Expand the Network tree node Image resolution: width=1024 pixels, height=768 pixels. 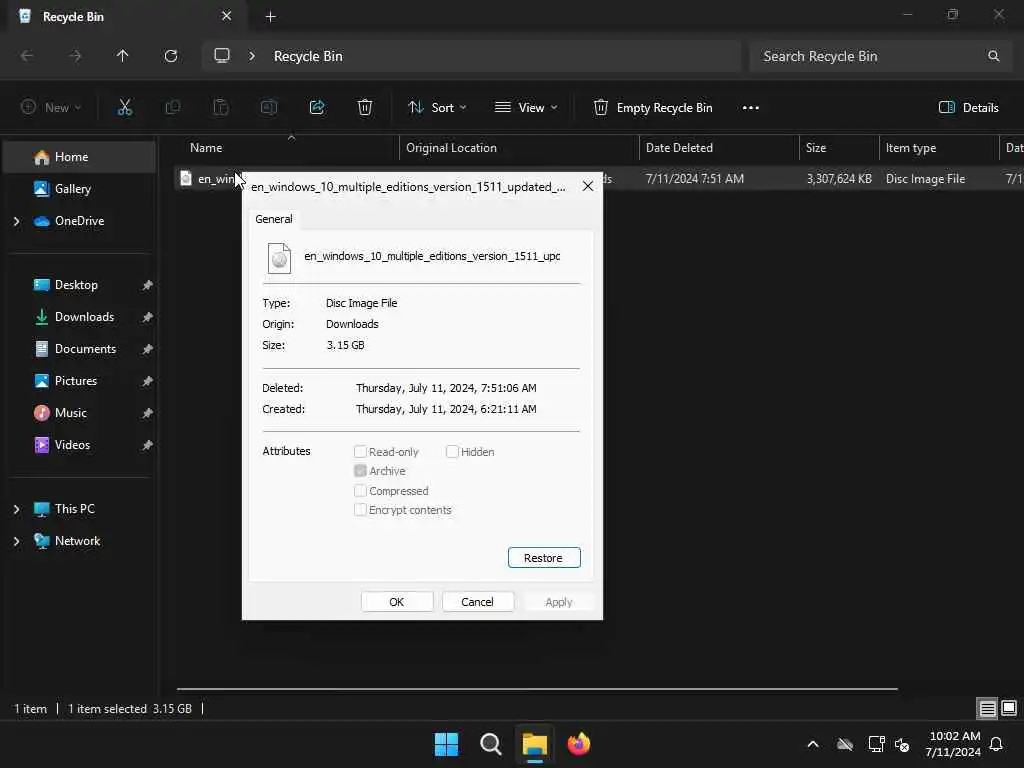click(x=17, y=541)
